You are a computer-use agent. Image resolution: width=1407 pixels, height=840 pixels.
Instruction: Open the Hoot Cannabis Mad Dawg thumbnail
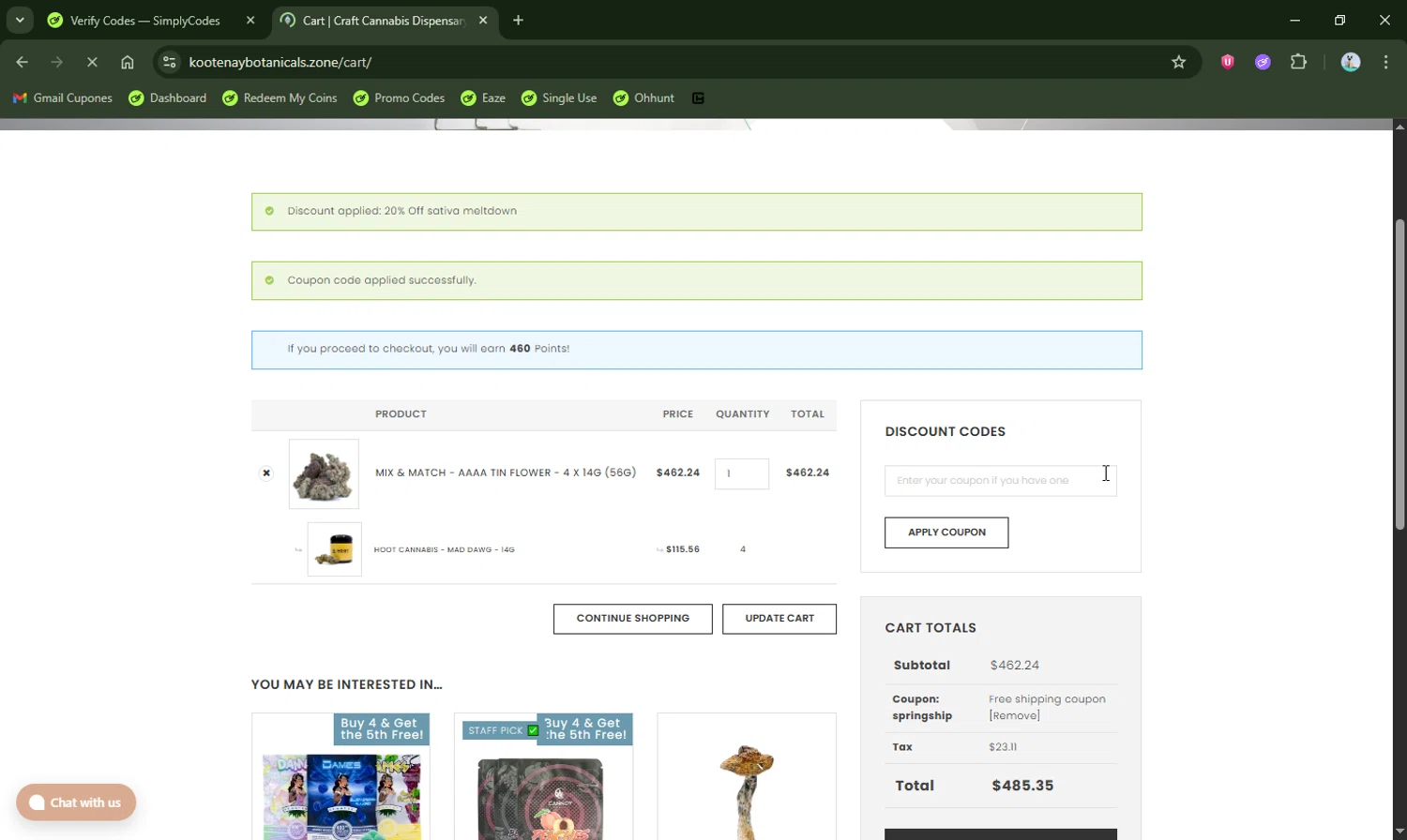pos(335,549)
